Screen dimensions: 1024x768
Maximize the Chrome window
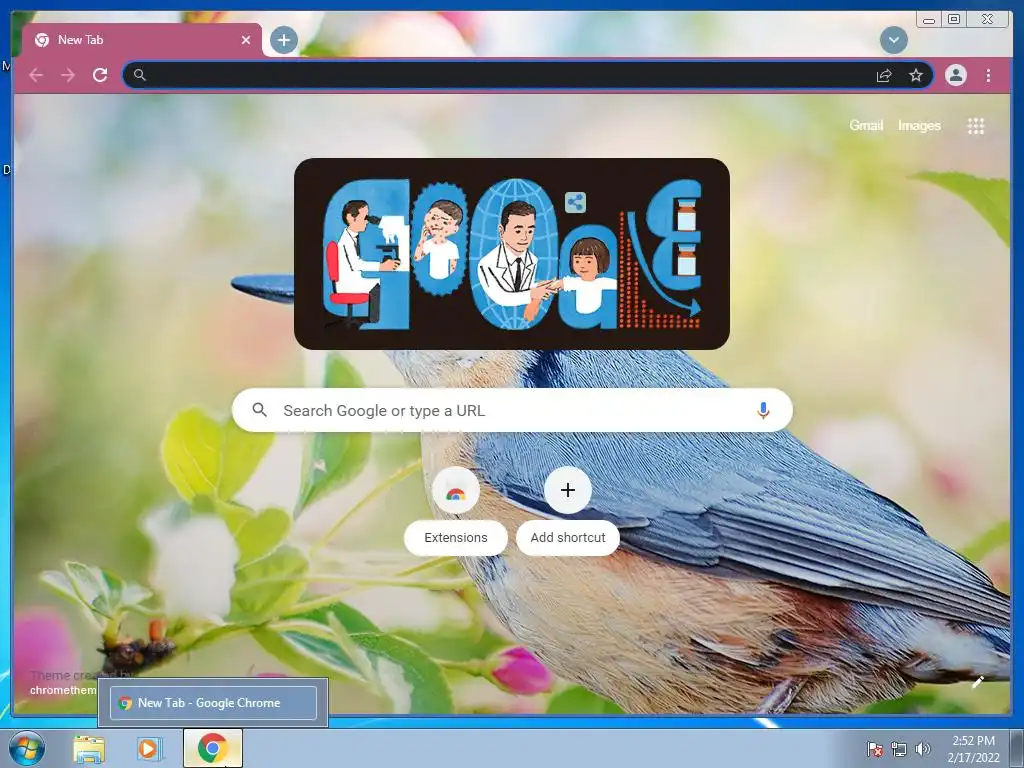click(954, 19)
